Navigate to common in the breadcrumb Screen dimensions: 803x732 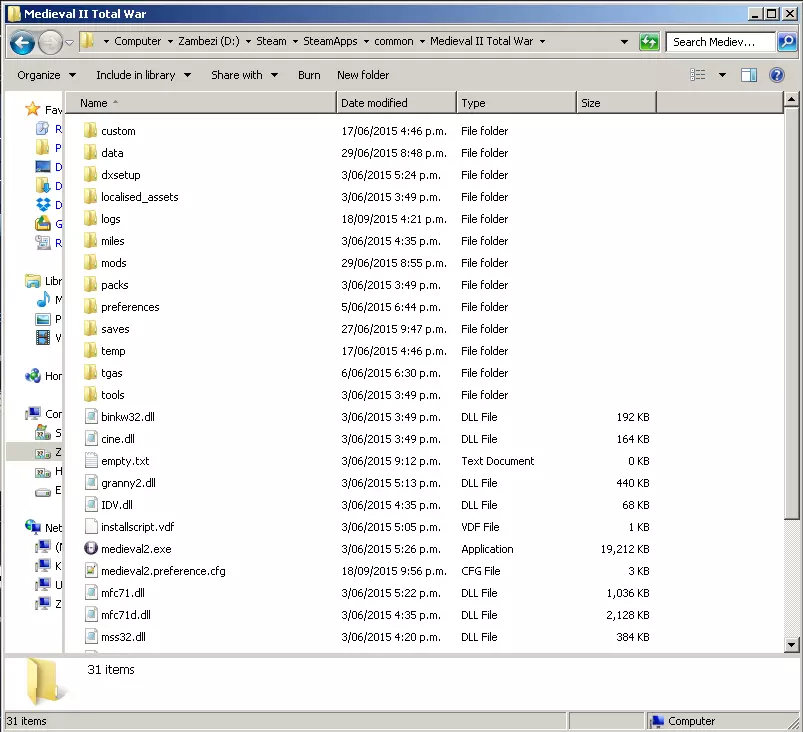pos(393,41)
